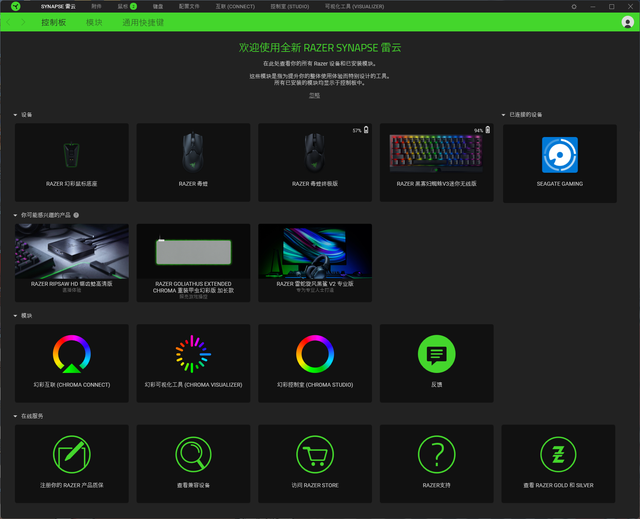Click the 反馈 label text
This screenshot has height=519, width=640.
pos(436,385)
